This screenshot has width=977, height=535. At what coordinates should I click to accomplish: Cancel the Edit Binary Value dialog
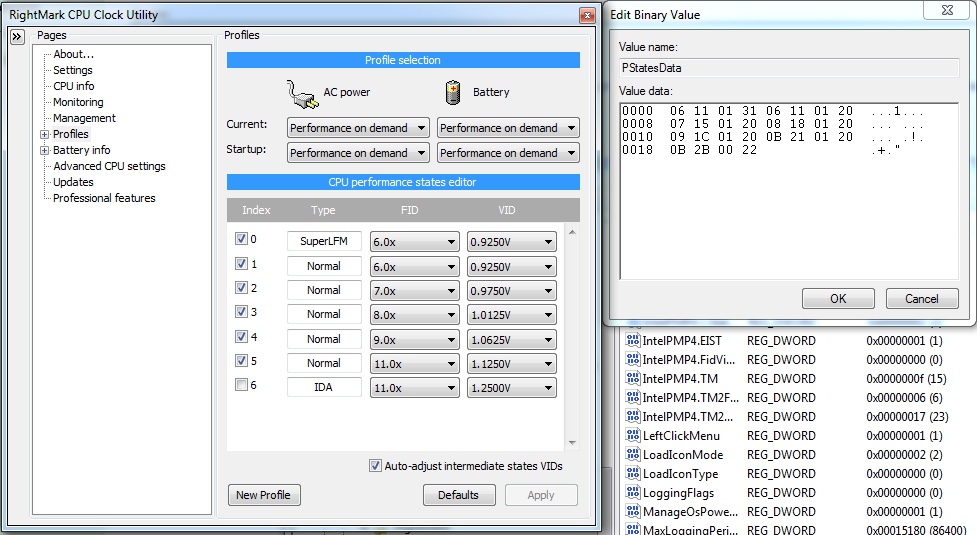click(x=922, y=298)
